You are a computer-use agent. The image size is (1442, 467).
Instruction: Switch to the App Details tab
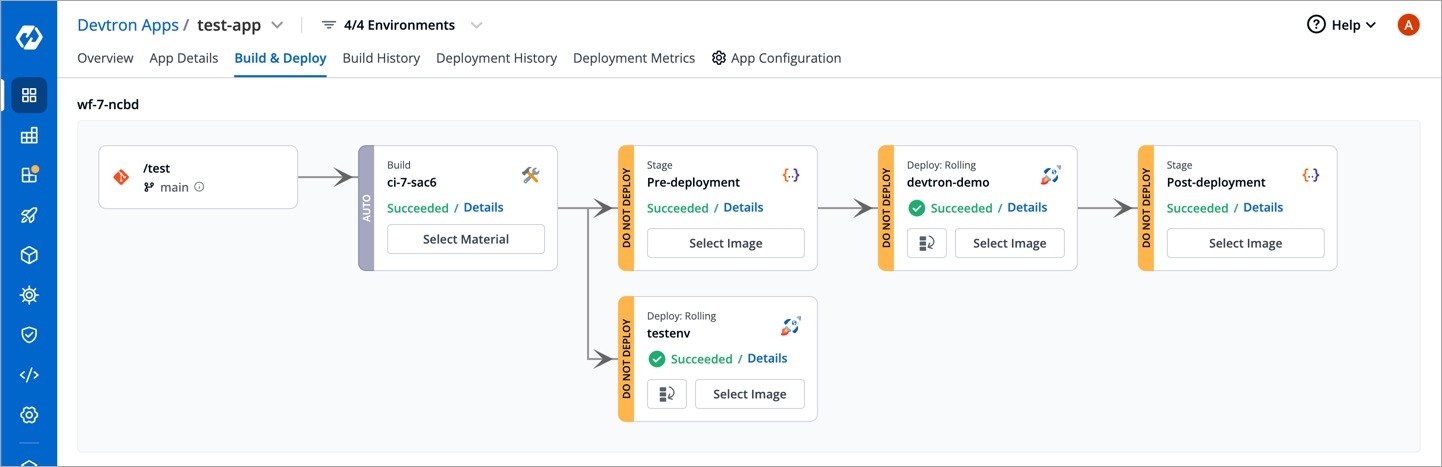(x=184, y=58)
